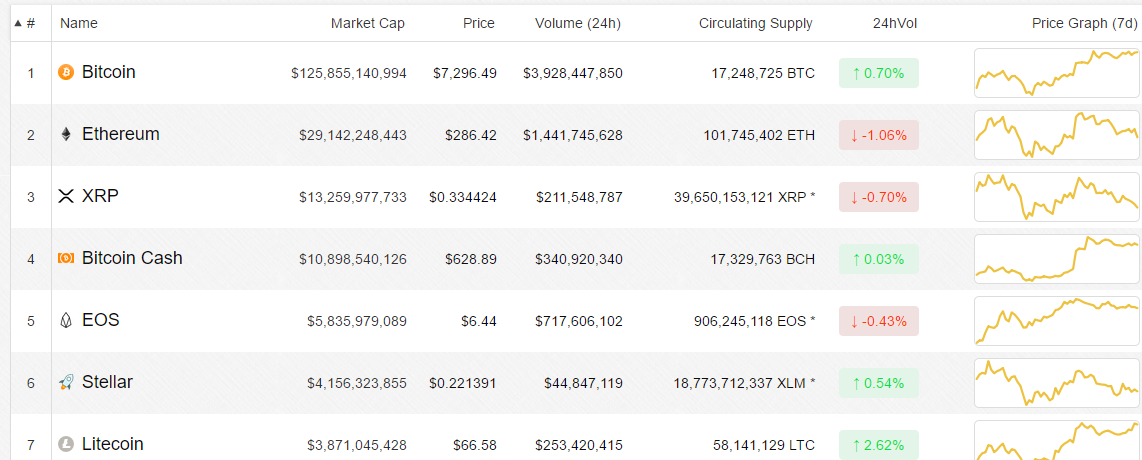Click the Bitcoin Cash logo icon

67,259
